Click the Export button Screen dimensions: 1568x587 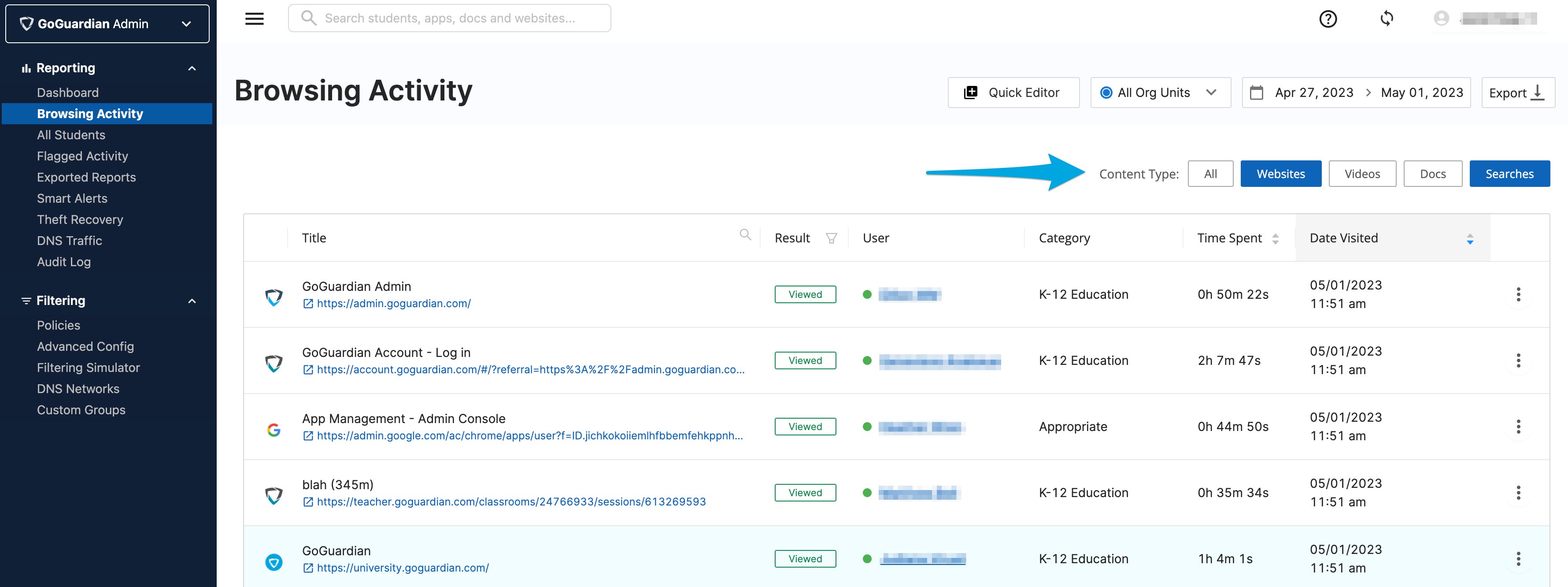pos(1518,93)
